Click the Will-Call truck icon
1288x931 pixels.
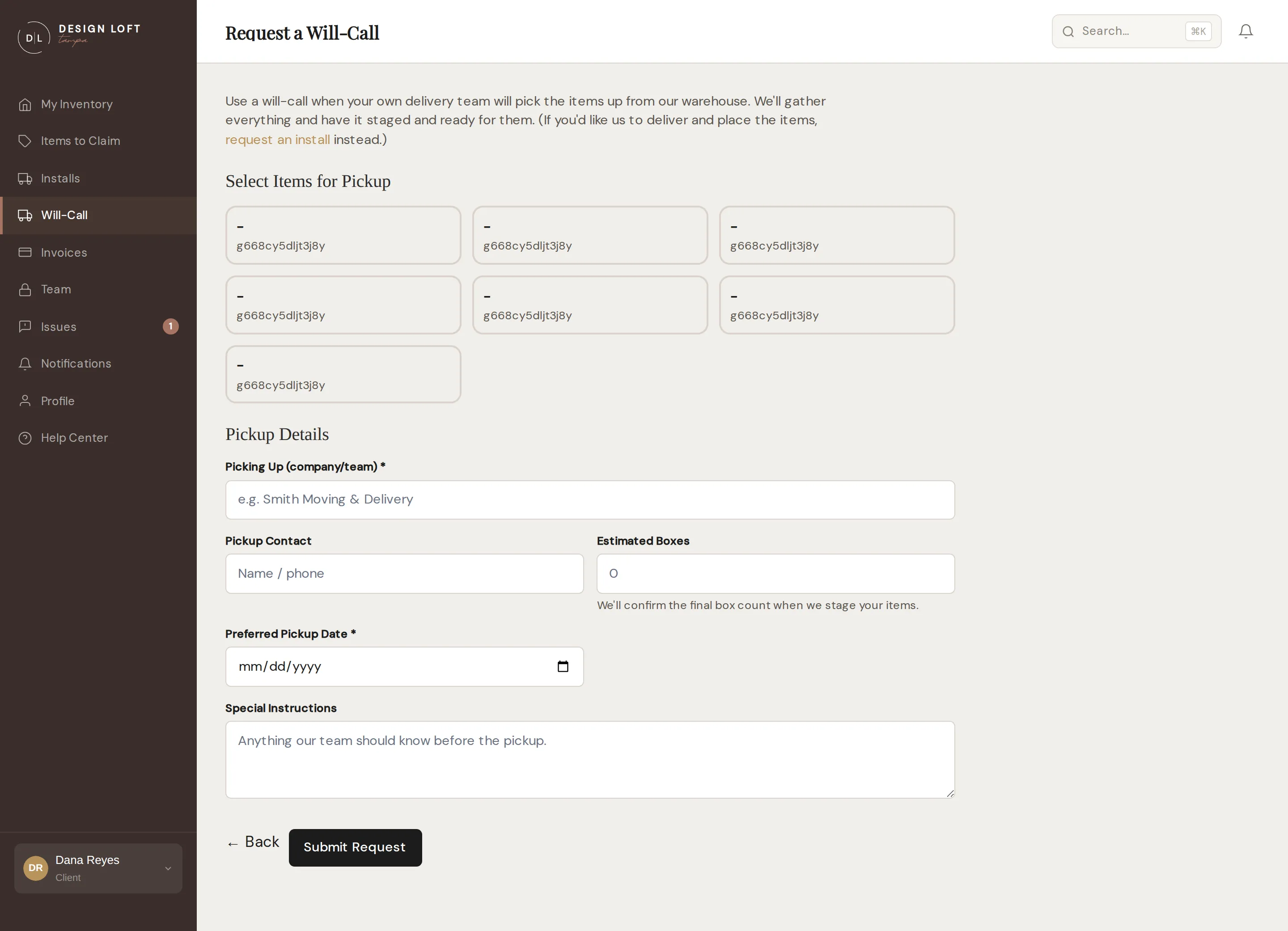tap(25, 215)
